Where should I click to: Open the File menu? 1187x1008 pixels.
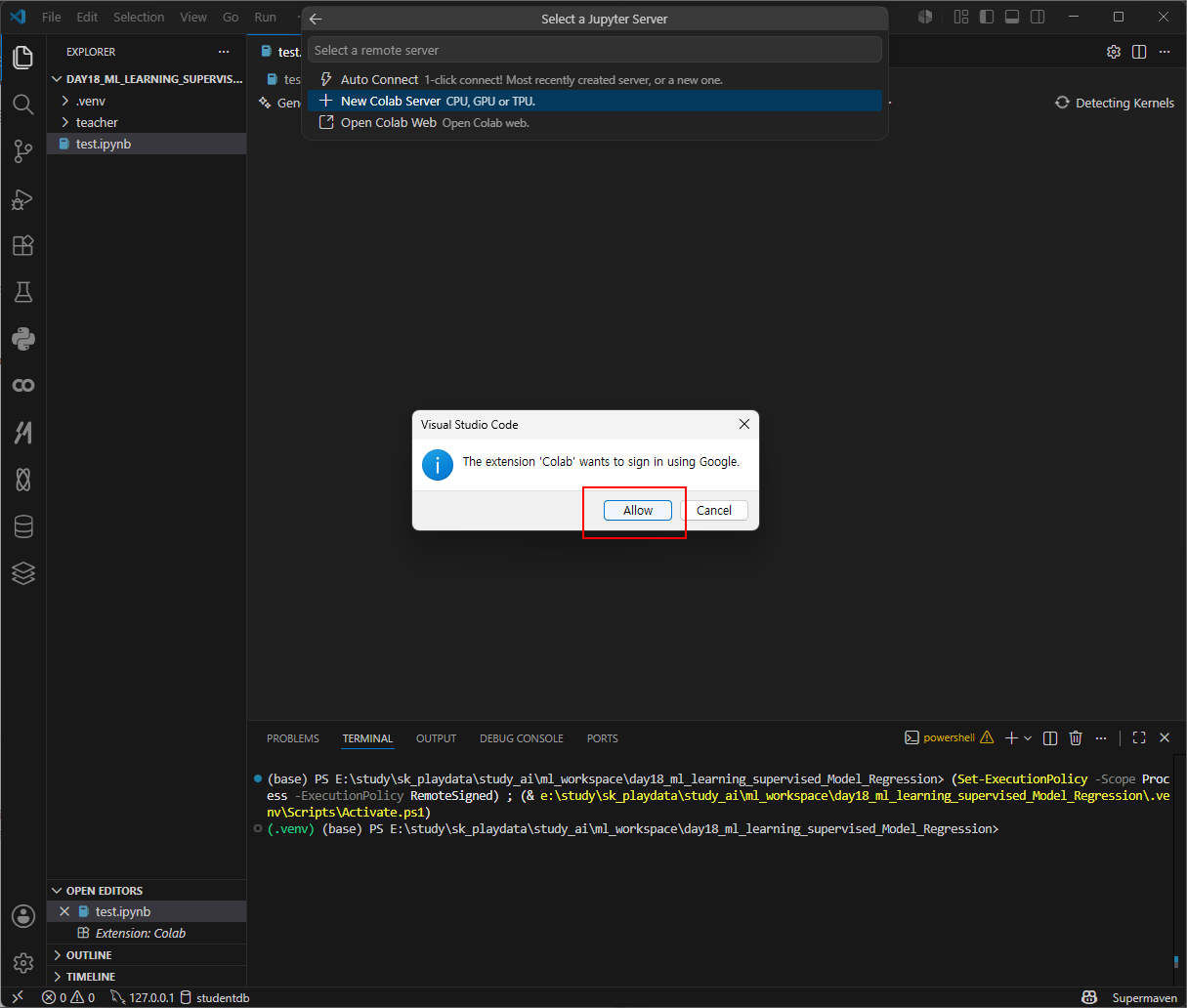tap(52, 17)
